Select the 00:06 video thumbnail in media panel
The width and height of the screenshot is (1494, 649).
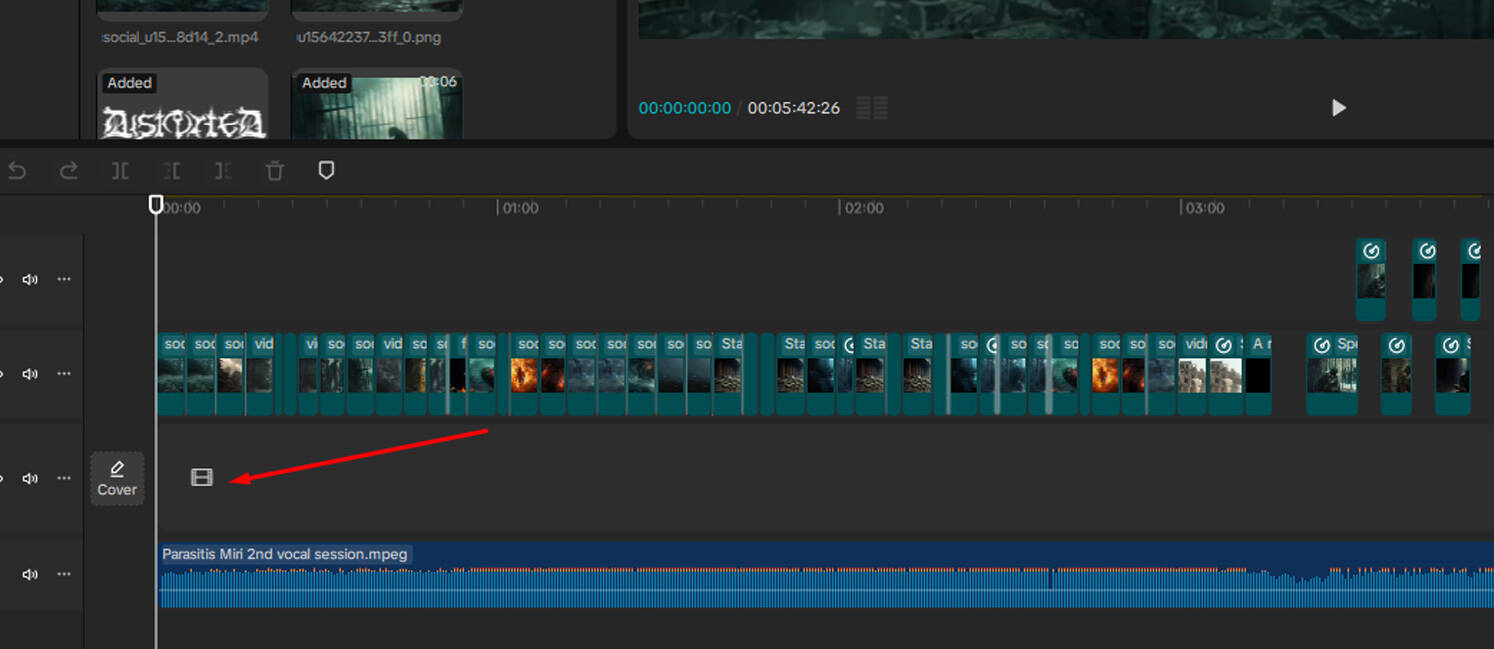pos(377,104)
